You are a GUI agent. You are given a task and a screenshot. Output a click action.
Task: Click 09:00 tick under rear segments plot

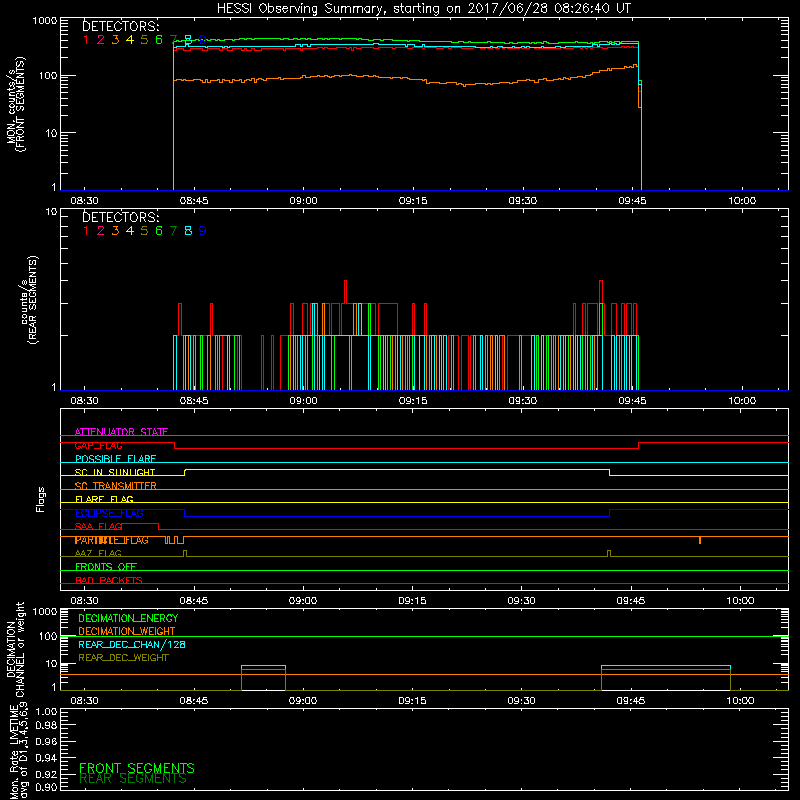[x=304, y=401]
